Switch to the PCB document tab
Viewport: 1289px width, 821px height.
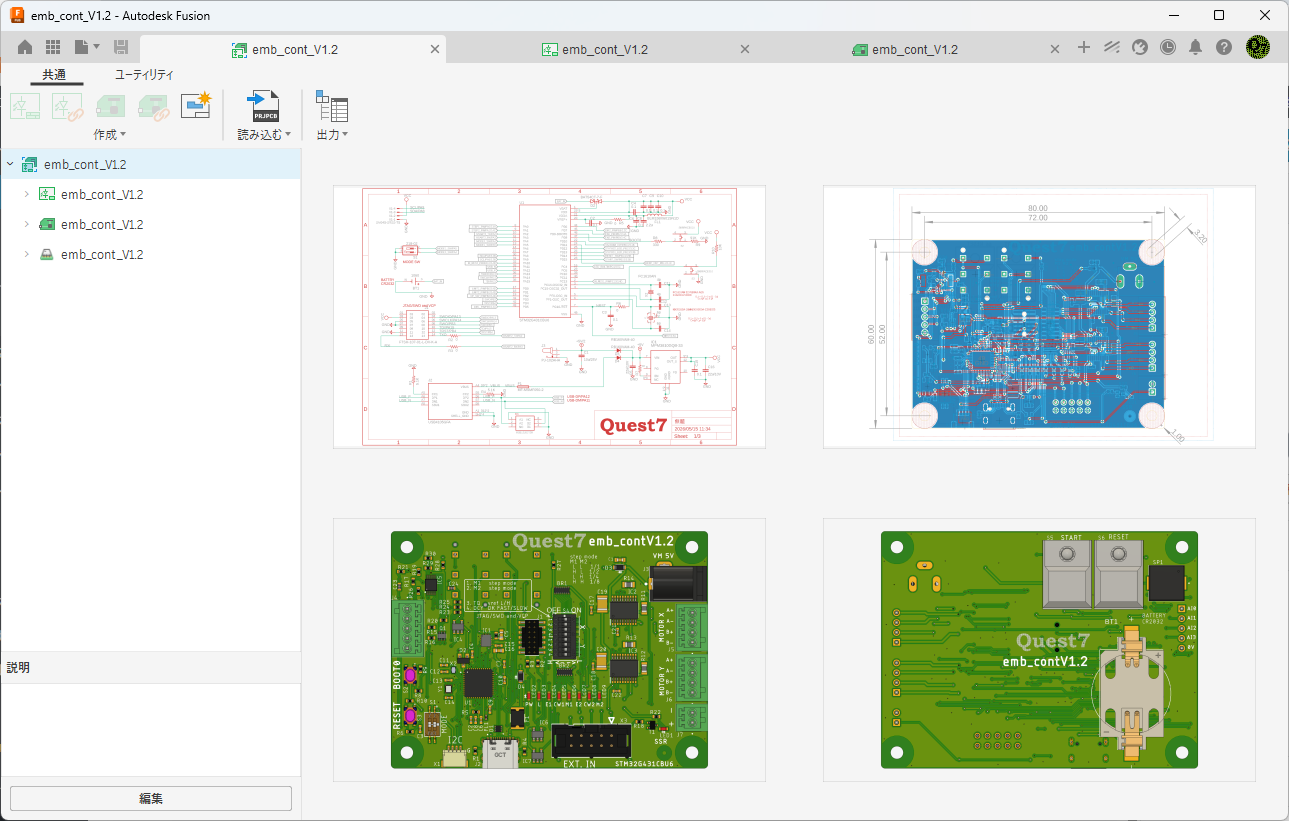(x=913, y=49)
